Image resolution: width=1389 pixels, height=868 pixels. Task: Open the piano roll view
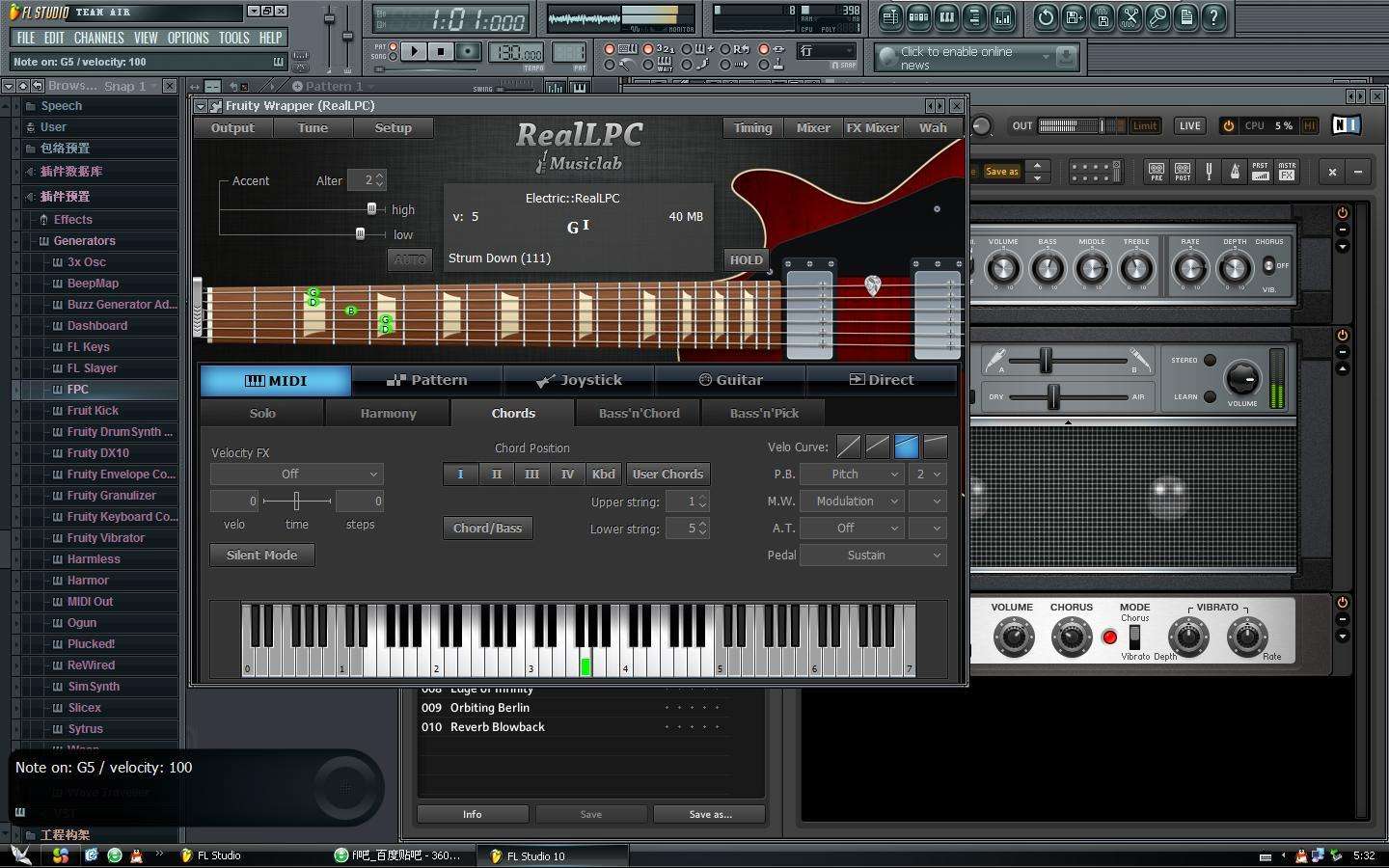(x=946, y=16)
